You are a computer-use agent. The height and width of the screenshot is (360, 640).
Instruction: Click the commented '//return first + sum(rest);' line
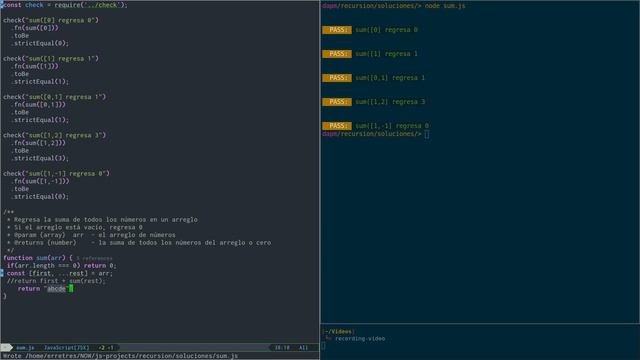coord(56,281)
